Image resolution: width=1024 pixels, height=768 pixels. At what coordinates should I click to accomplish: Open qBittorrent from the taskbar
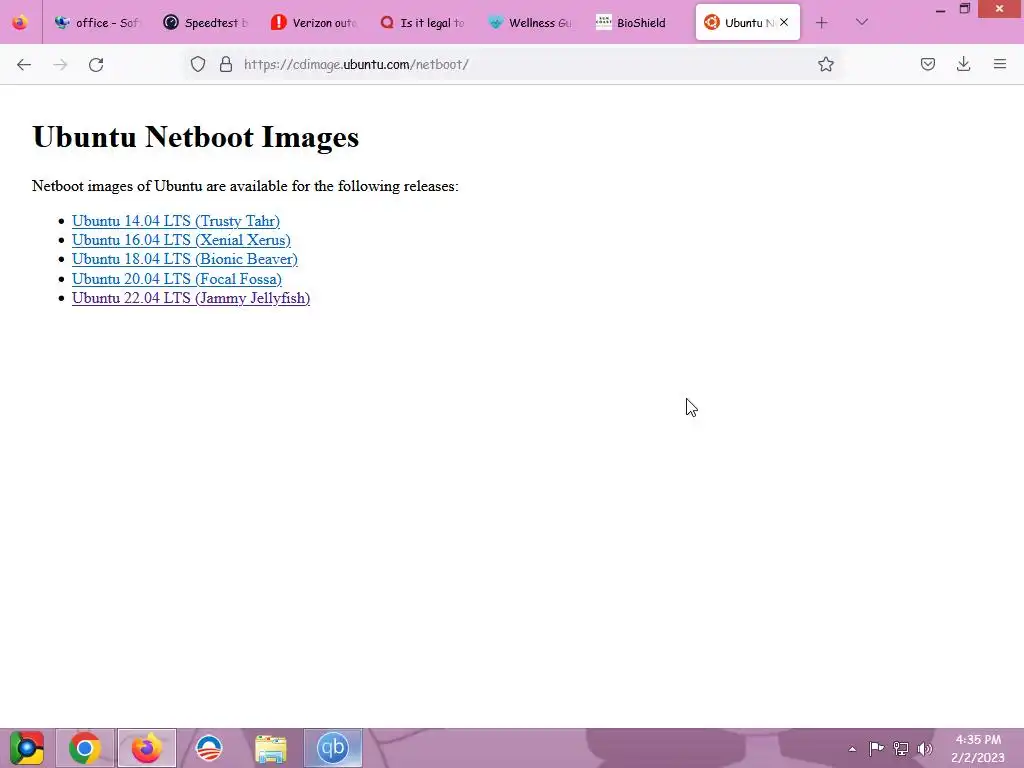(332, 748)
